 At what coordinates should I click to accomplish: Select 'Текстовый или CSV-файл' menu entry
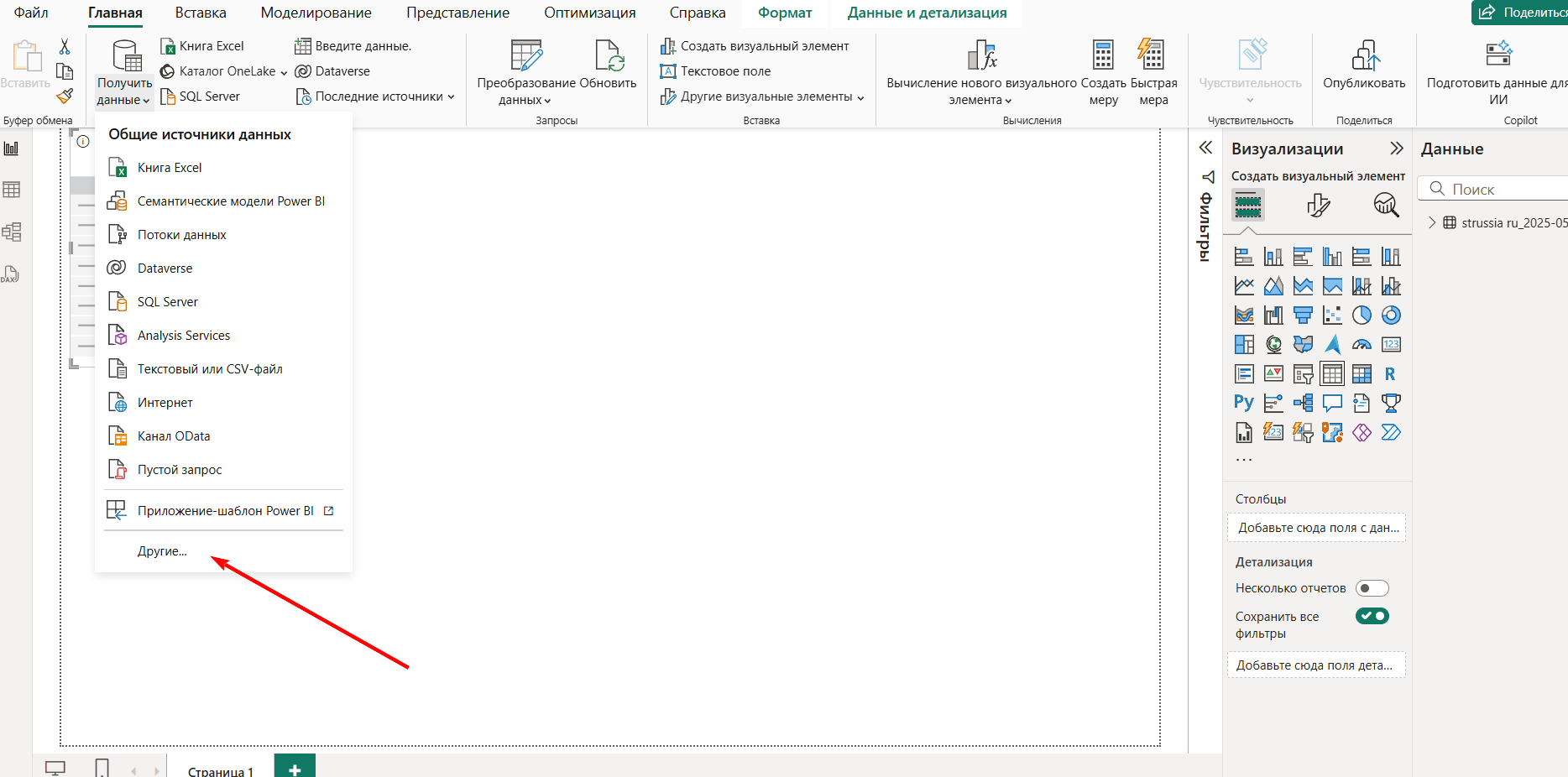tap(210, 369)
